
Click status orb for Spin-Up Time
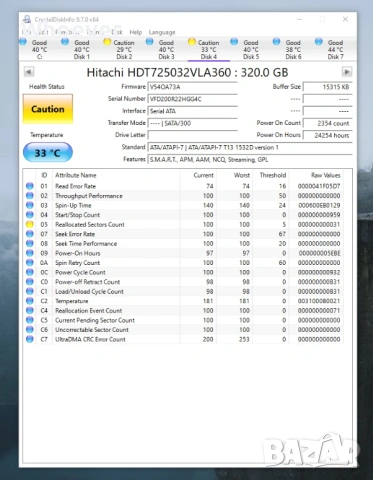click(x=30, y=205)
